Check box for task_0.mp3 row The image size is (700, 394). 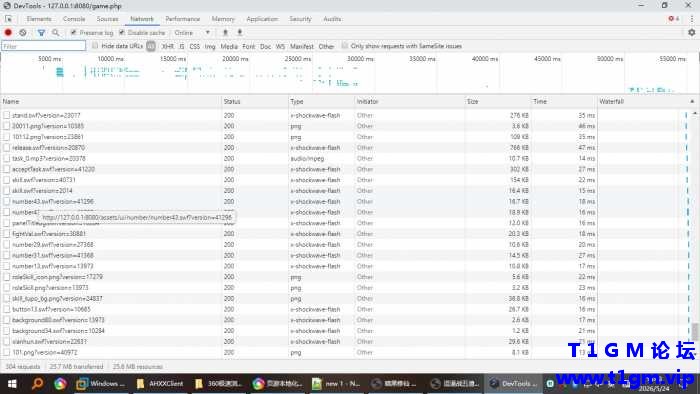click(x=6, y=158)
